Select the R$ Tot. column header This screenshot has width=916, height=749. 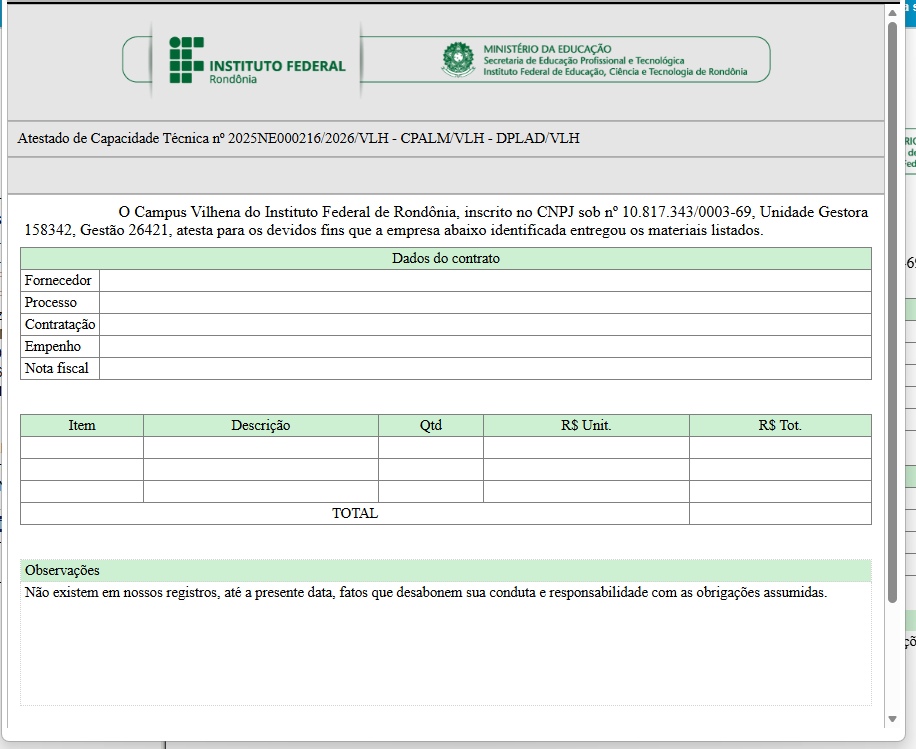coord(780,426)
